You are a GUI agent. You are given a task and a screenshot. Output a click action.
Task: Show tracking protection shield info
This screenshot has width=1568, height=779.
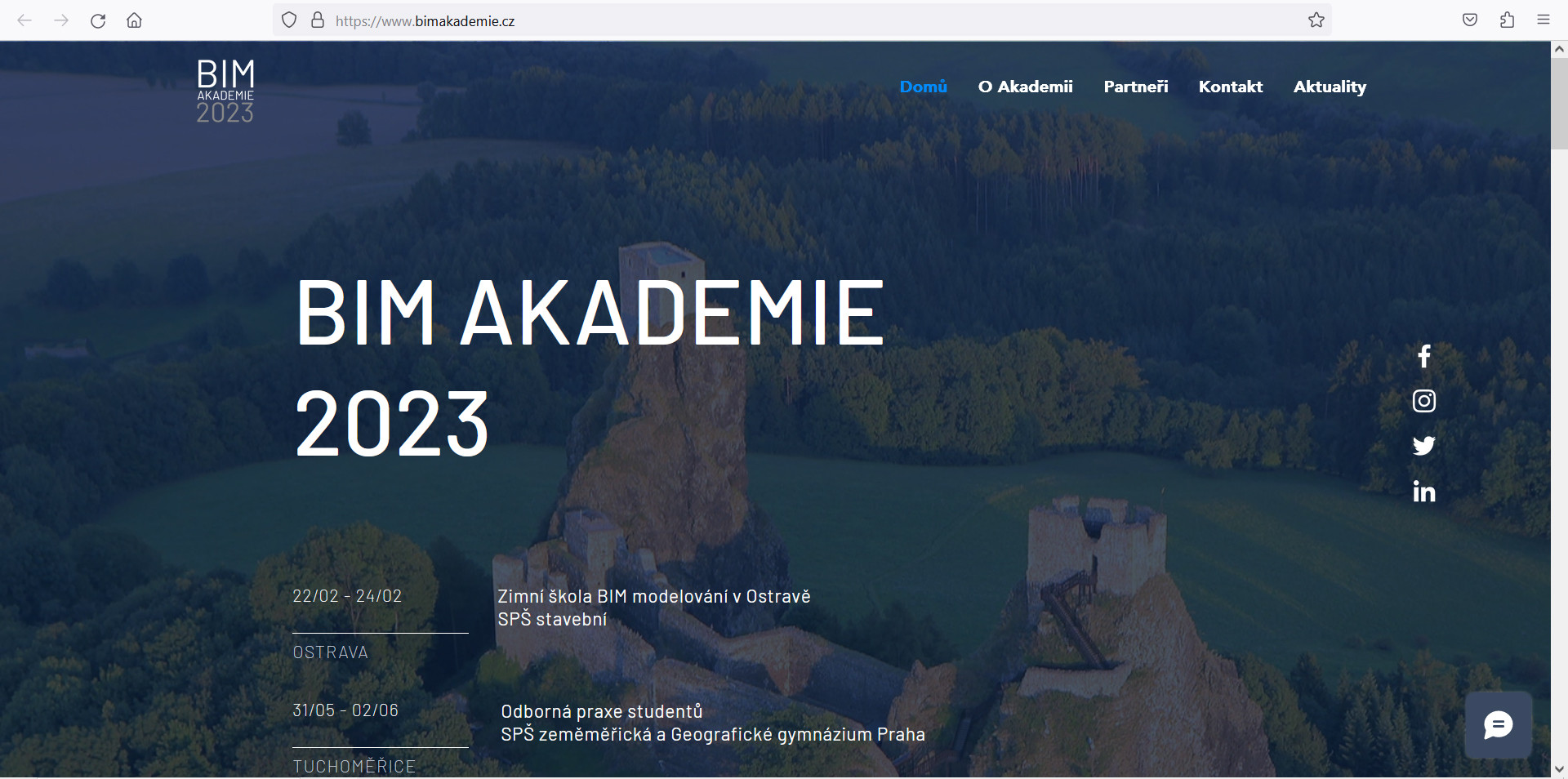pyautogui.click(x=289, y=20)
